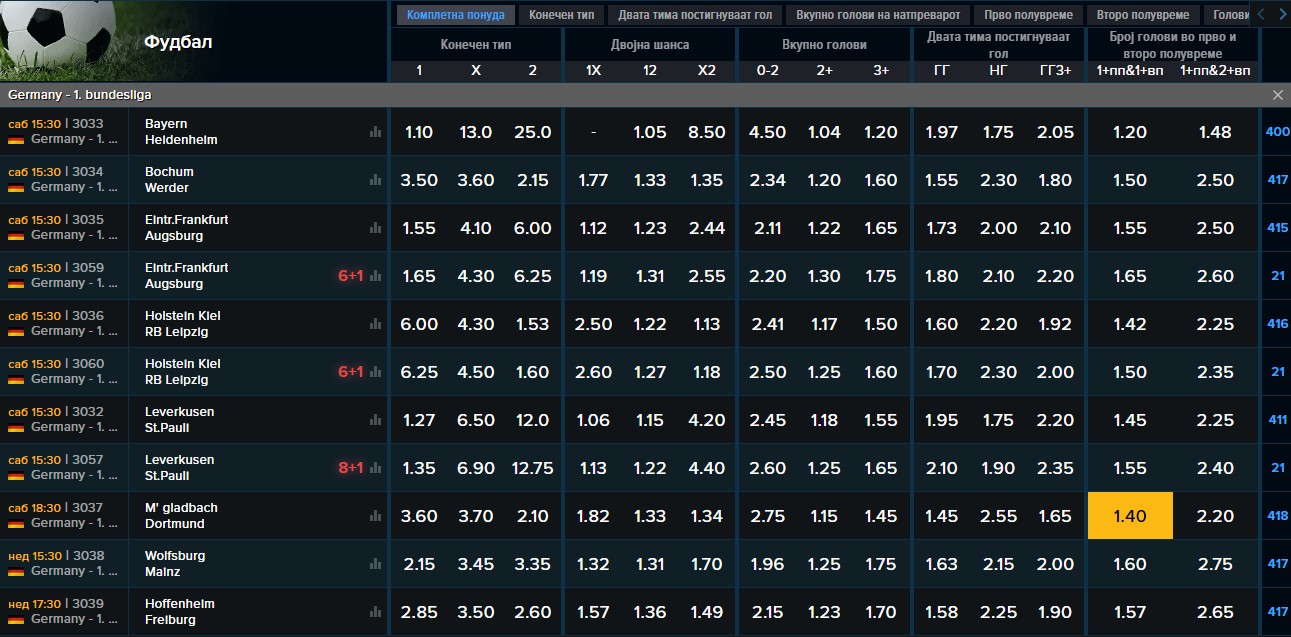Select 1+пп&1+вп odds 1.57 for Hoffenheim
The width and height of the screenshot is (1291, 637).
[x=1129, y=612]
